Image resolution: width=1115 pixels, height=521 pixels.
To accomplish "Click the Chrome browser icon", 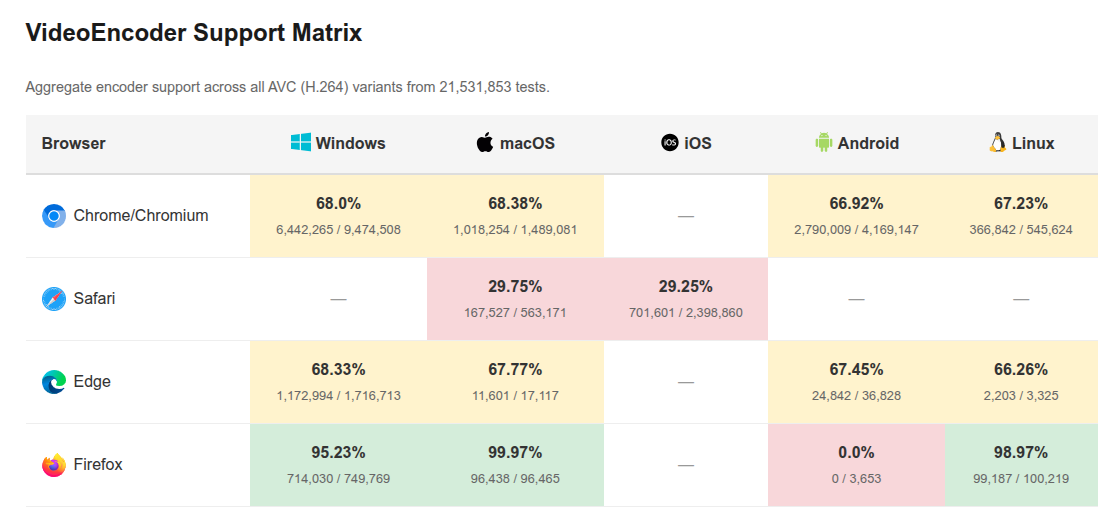I will pyautogui.click(x=54, y=216).
